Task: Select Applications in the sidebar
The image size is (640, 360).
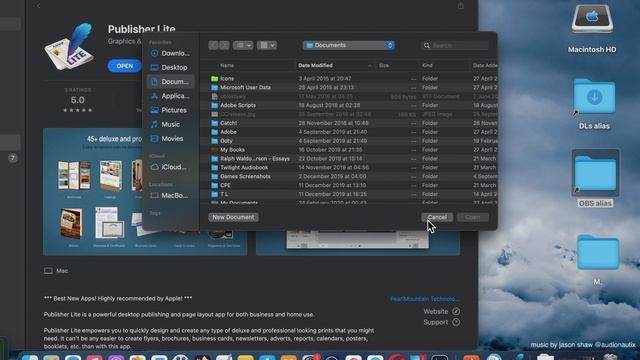Action: (x=170, y=96)
